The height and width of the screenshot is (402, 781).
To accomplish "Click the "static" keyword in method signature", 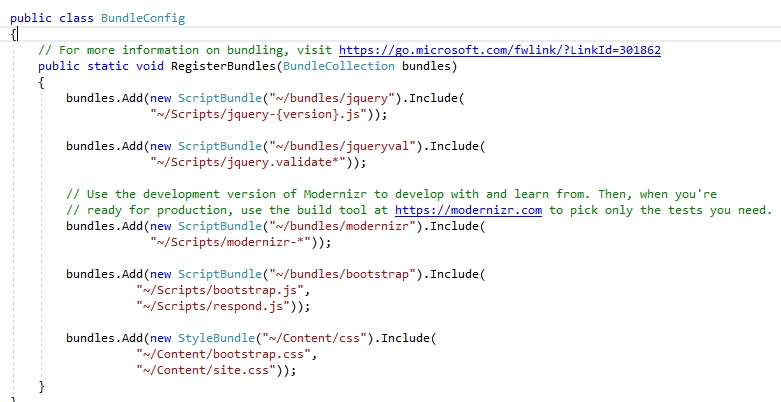I will (x=108, y=66).
